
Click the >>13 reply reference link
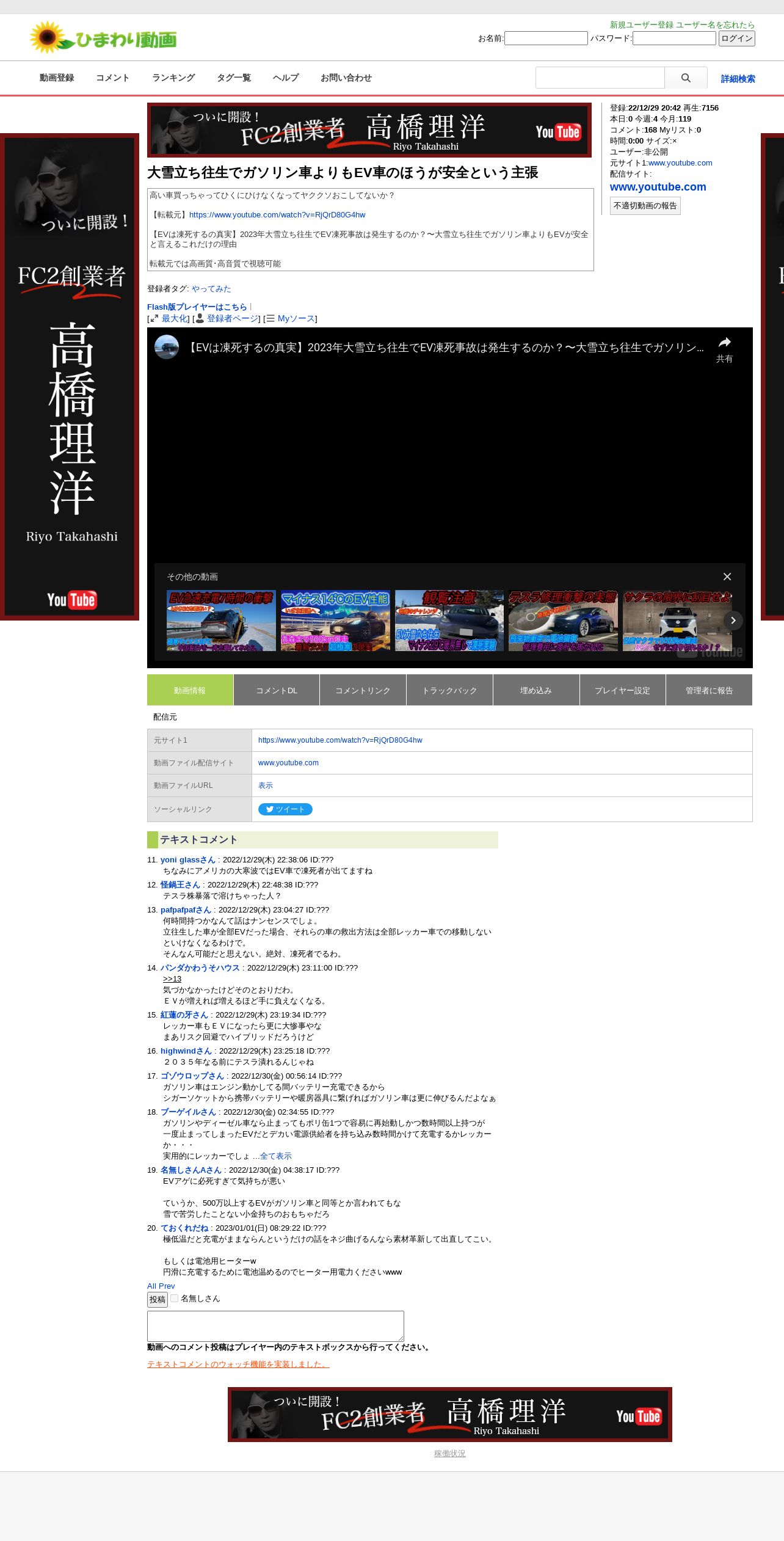tap(172, 979)
